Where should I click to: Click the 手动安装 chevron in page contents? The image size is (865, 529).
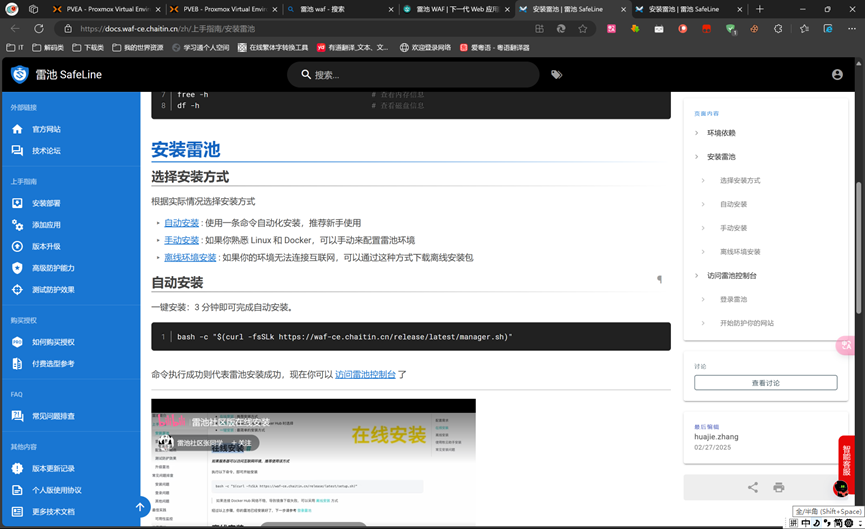click(x=703, y=228)
